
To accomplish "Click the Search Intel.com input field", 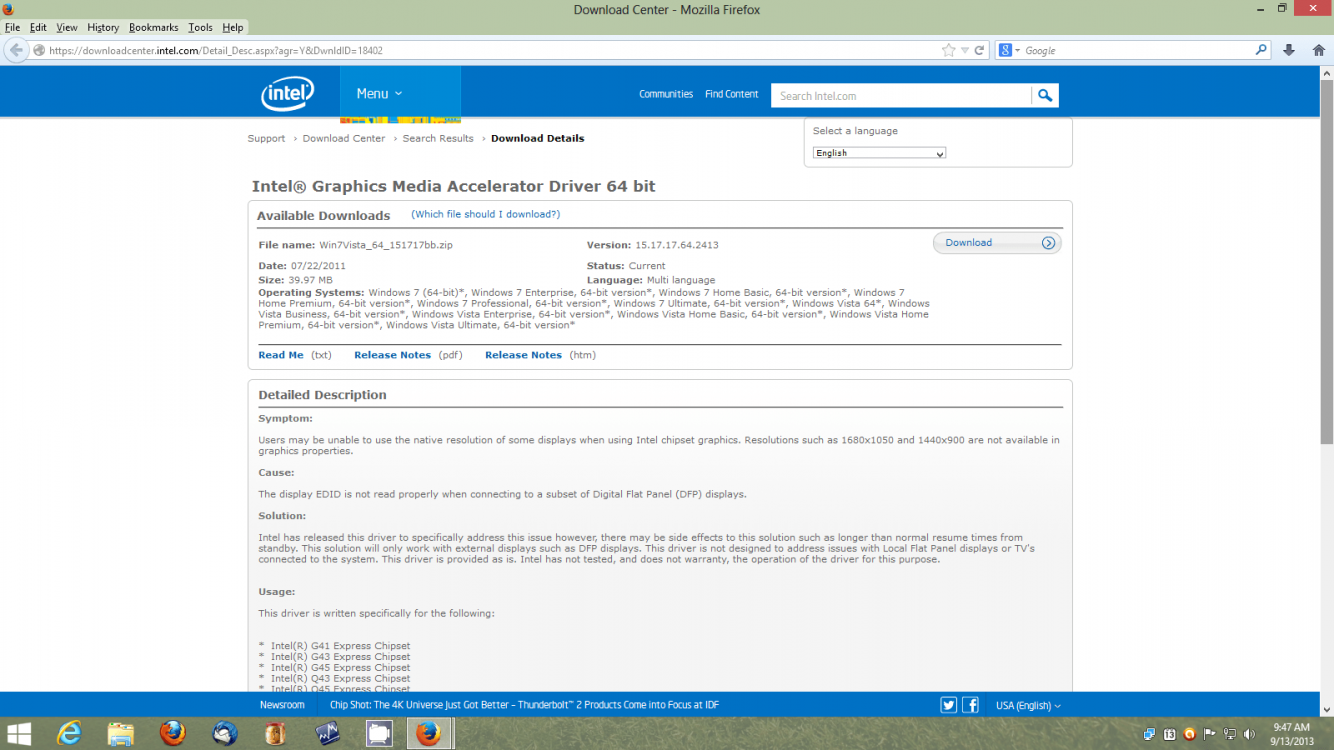I will pyautogui.click(x=901, y=96).
